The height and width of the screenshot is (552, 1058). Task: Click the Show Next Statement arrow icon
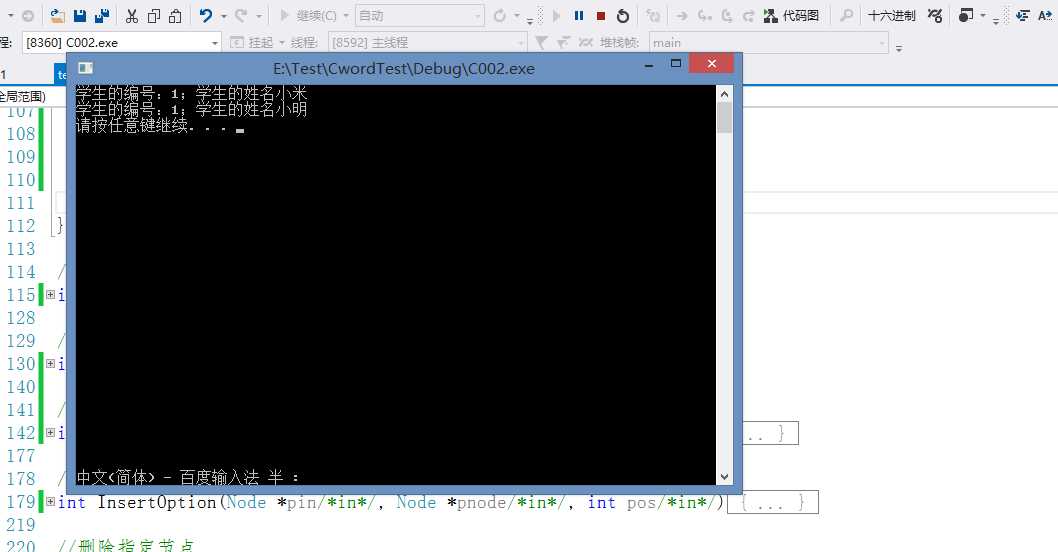[x=682, y=16]
